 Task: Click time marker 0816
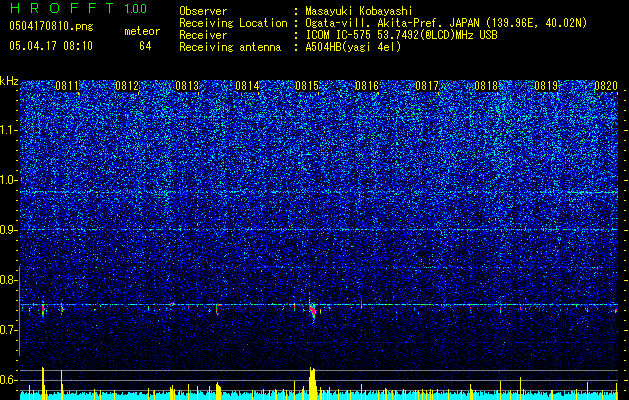point(367,86)
